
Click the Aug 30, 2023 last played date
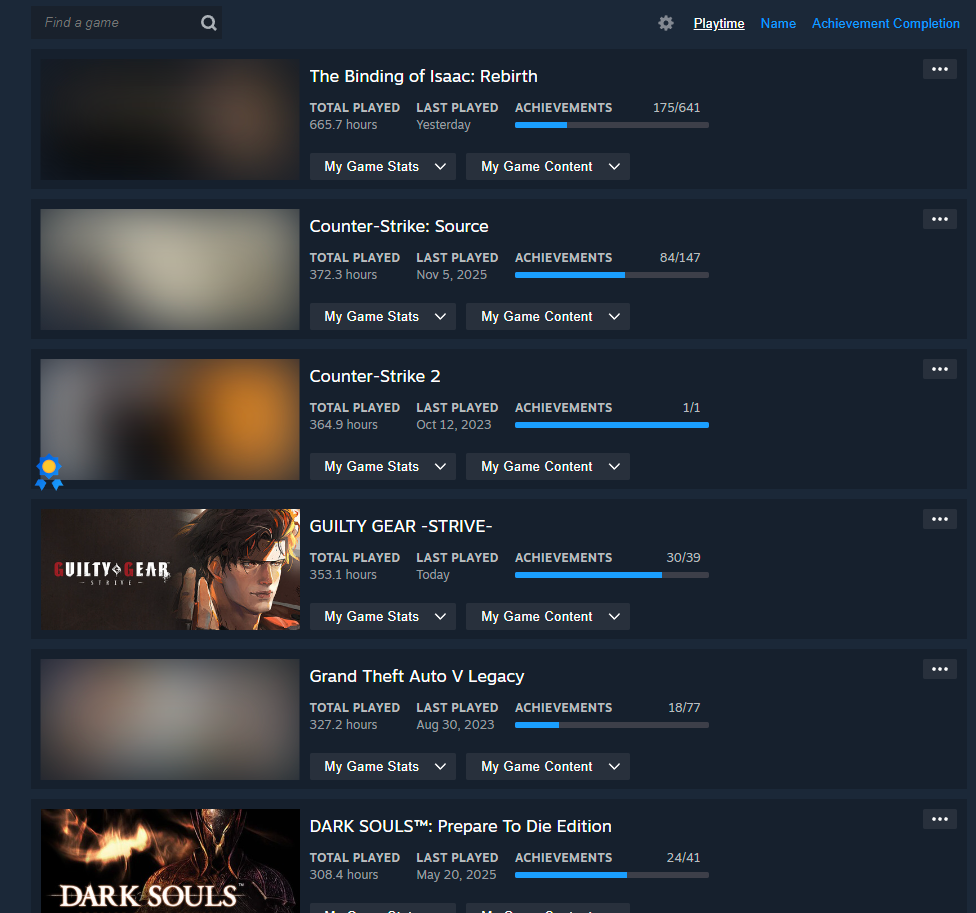tap(455, 725)
